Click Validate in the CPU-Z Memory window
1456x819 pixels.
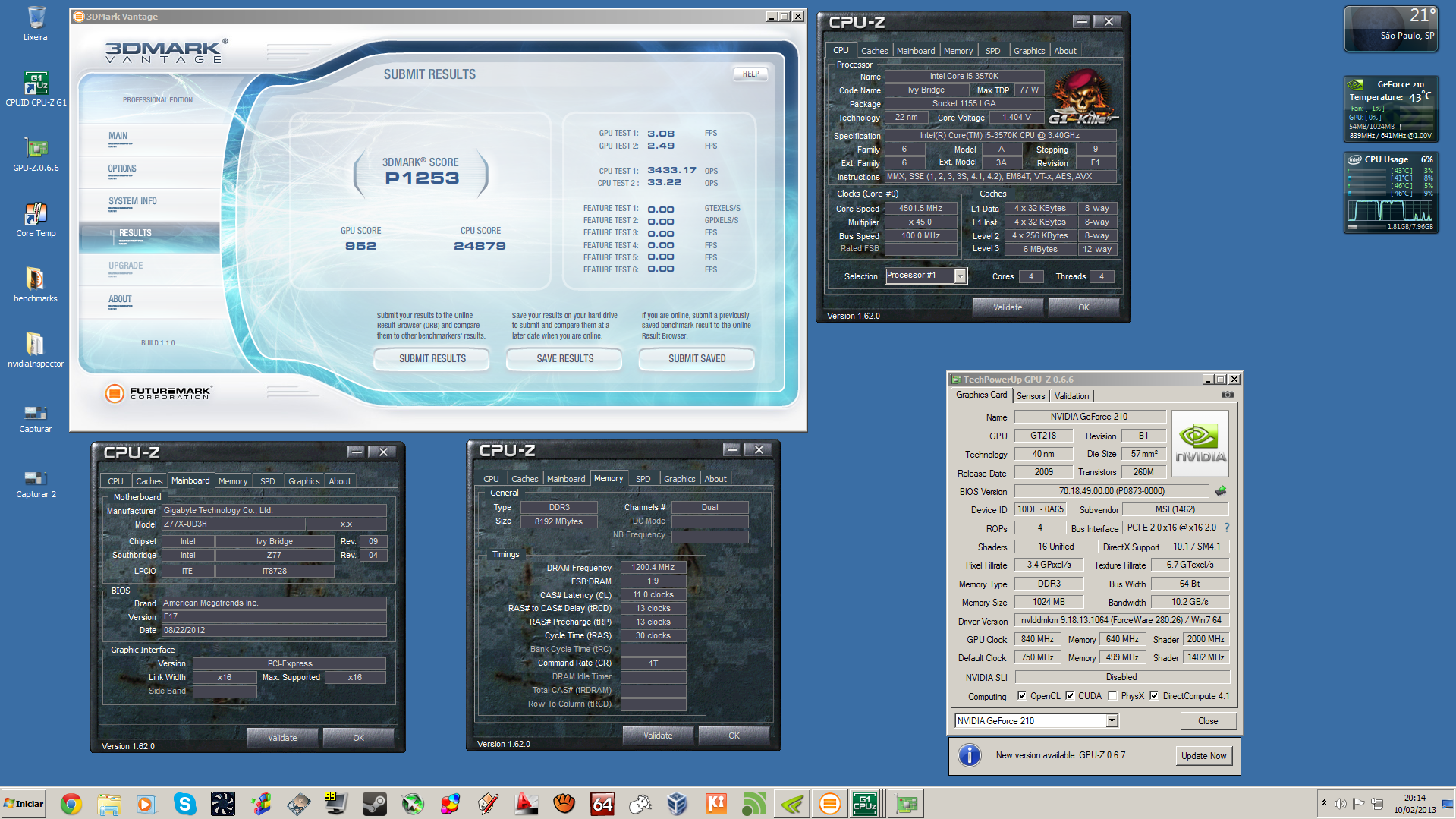pos(658,736)
